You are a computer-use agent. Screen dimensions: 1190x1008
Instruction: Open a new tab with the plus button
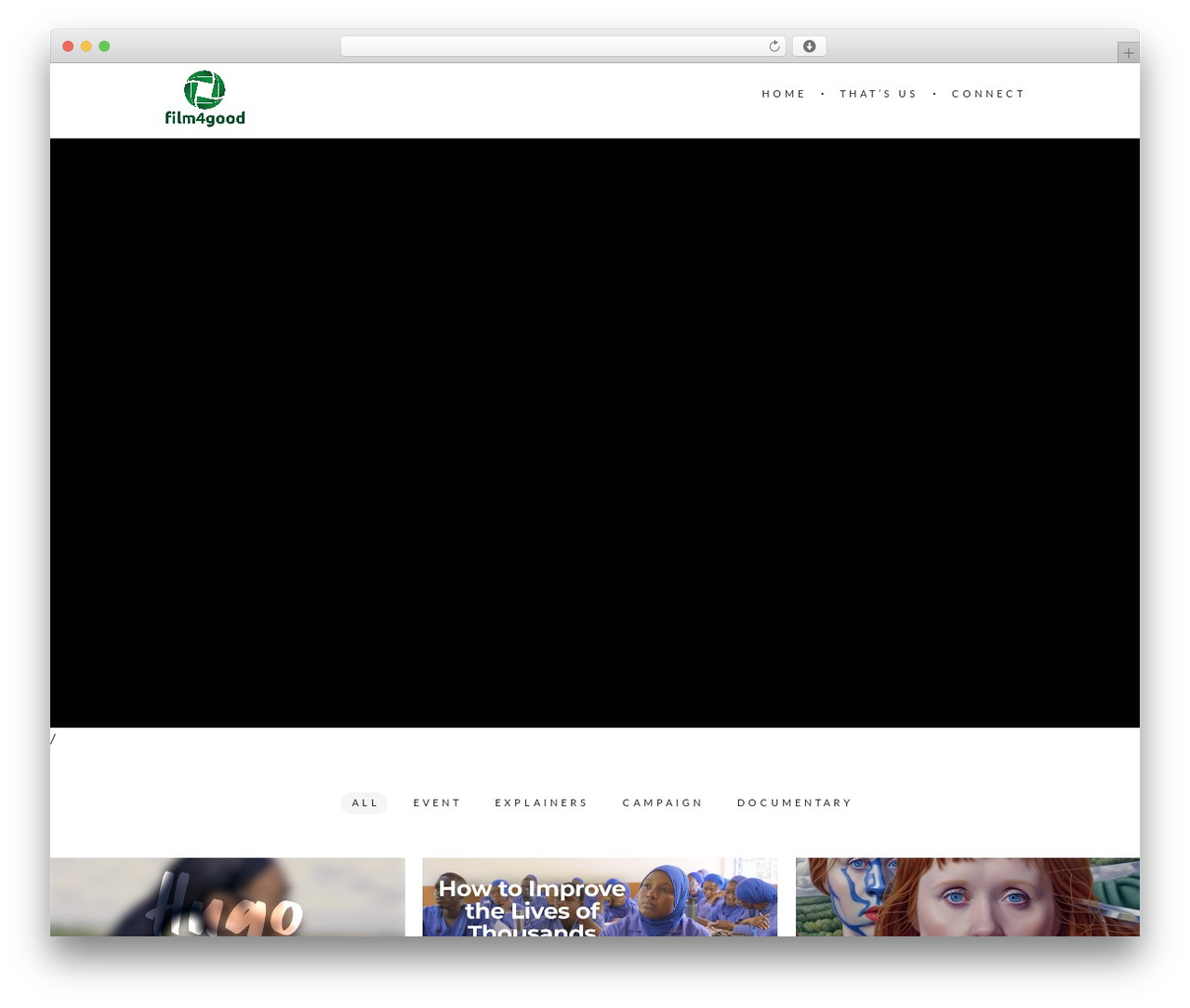click(x=1128, y=53)
